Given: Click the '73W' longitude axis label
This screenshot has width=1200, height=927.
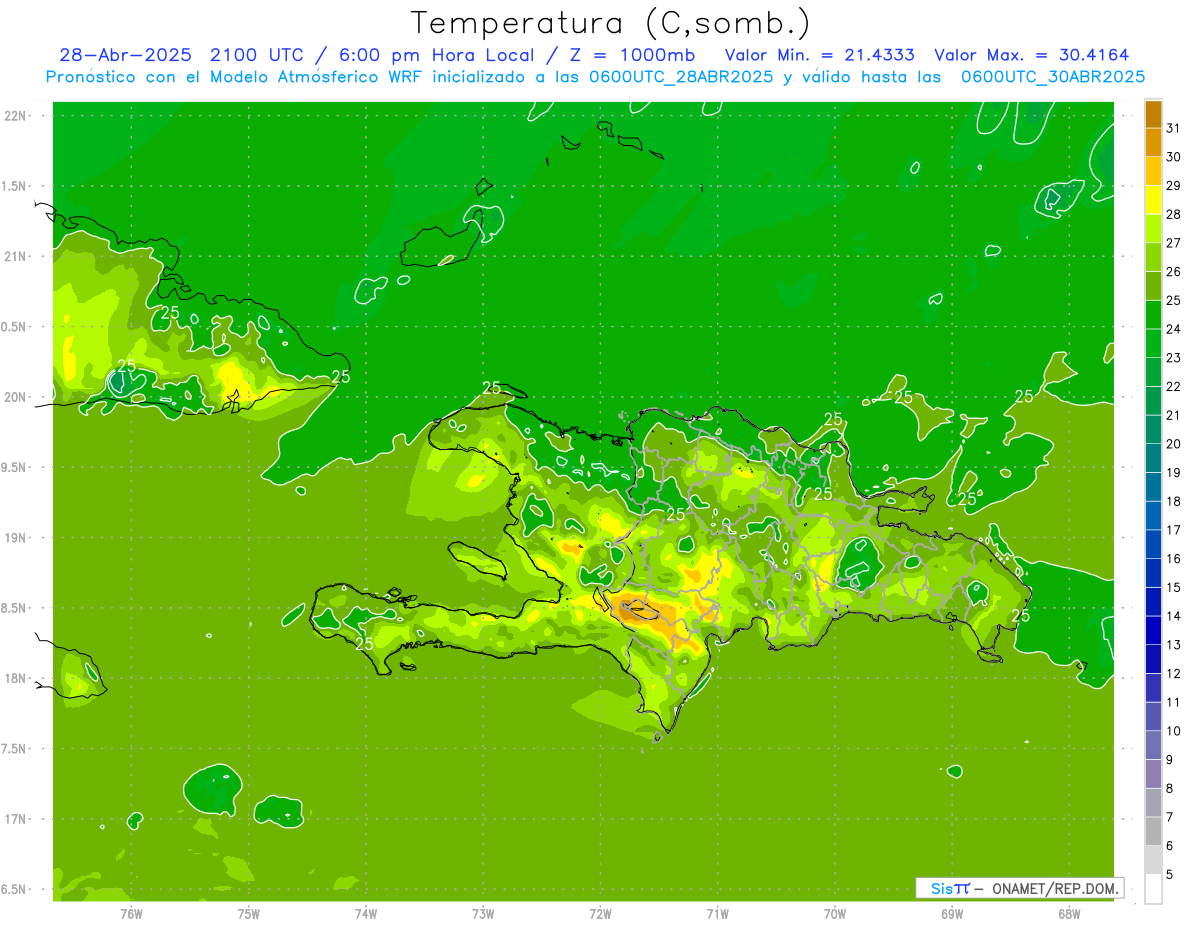Looking at the screenshot, I should (483, 913).
